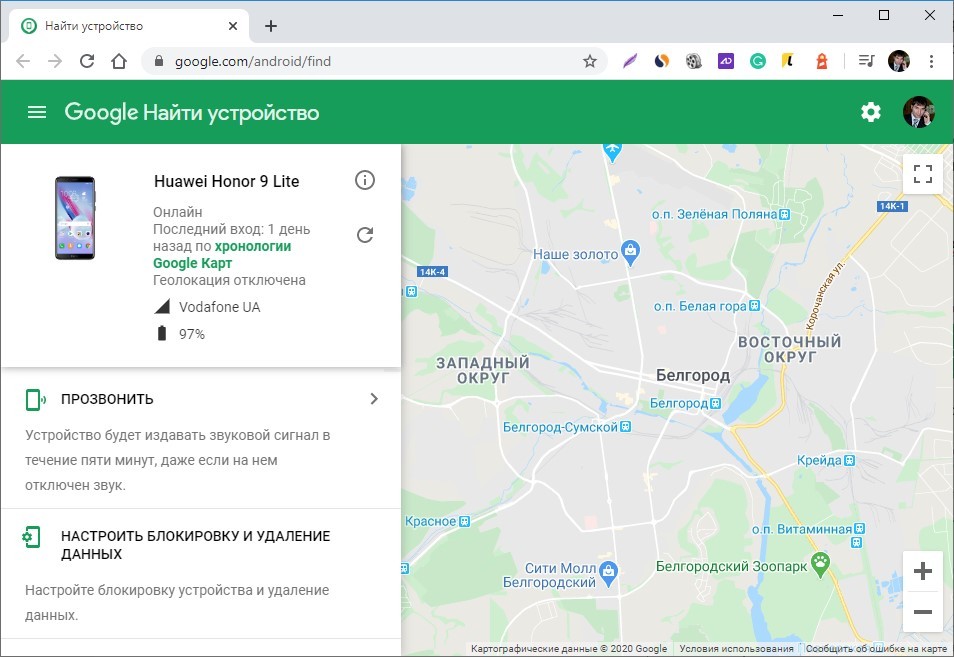Screen dimensions: 954x657
Task: Open НАСТРОИТЬ БЛОКИРОВКУ И УДАЛЕНИЕ ДАННЫХ
Action: click(195, 545)
